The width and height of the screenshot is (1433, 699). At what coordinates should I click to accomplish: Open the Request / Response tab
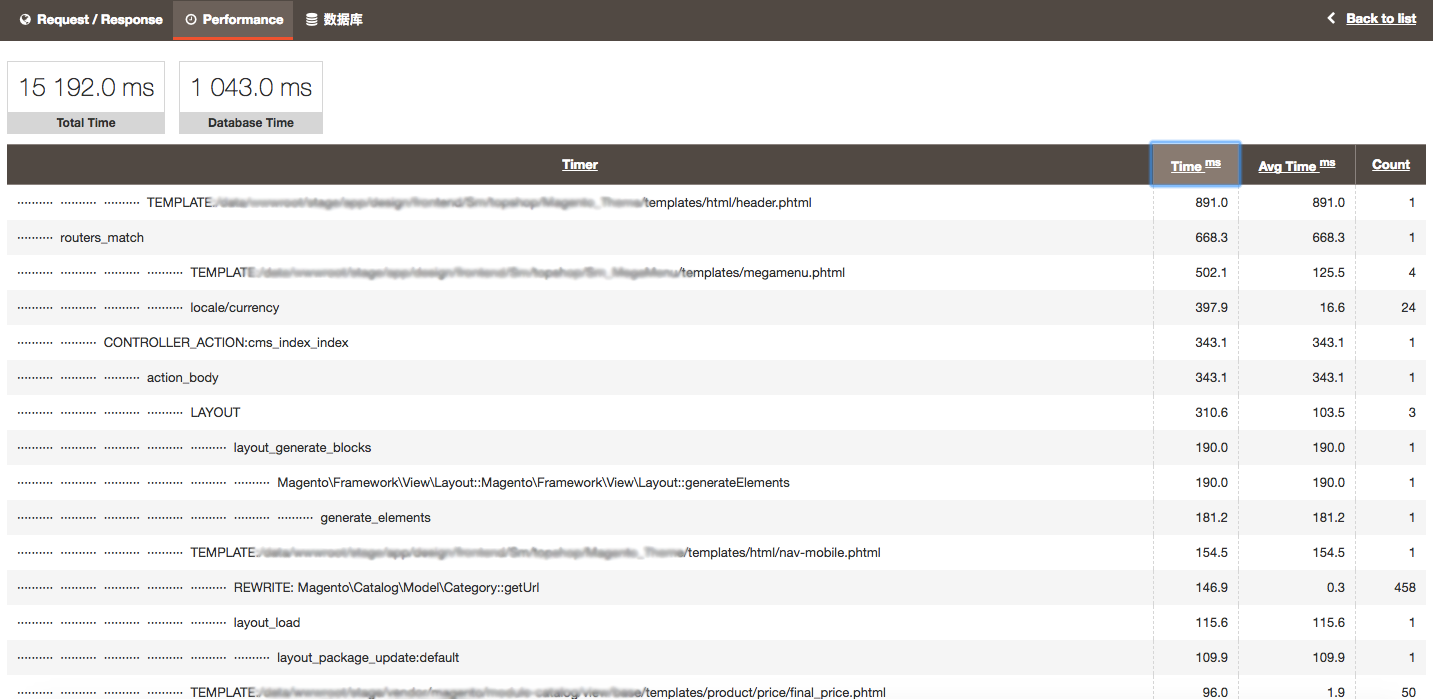[99, 20]
